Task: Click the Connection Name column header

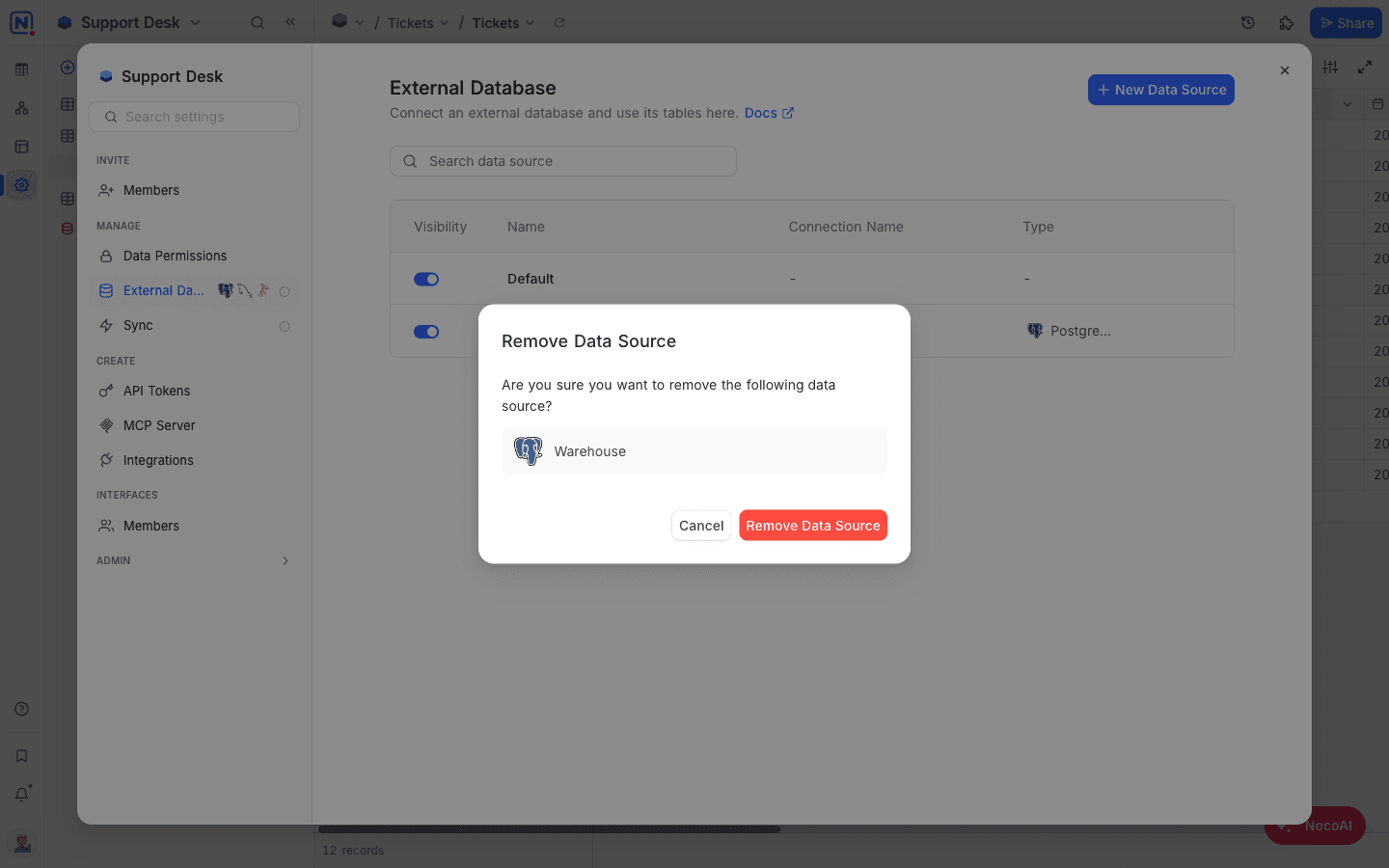Action: coord(846,227)
